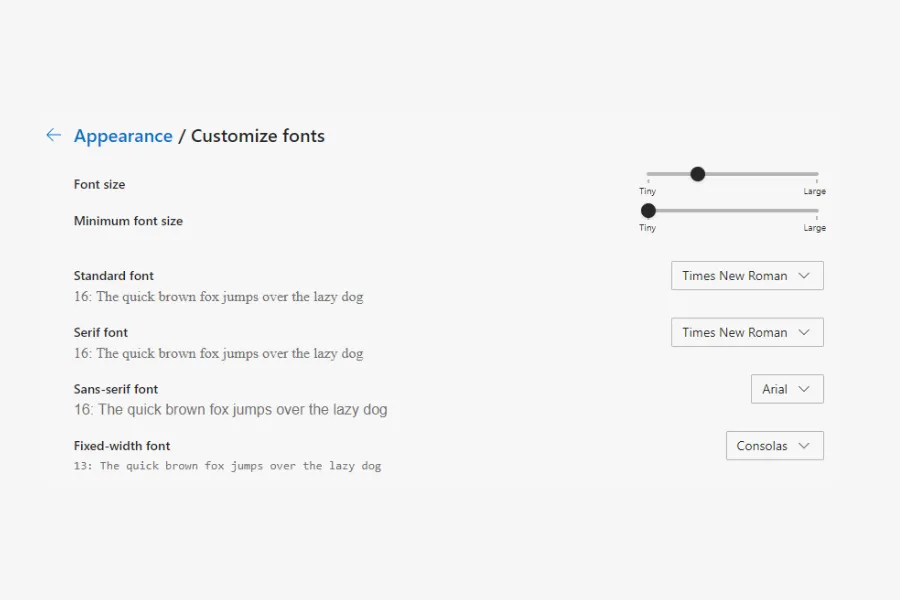The width and height of the screenshot is (900, 600).
Task: Select the Font size label
Action: pyautogui.click(x=99, y=184)
